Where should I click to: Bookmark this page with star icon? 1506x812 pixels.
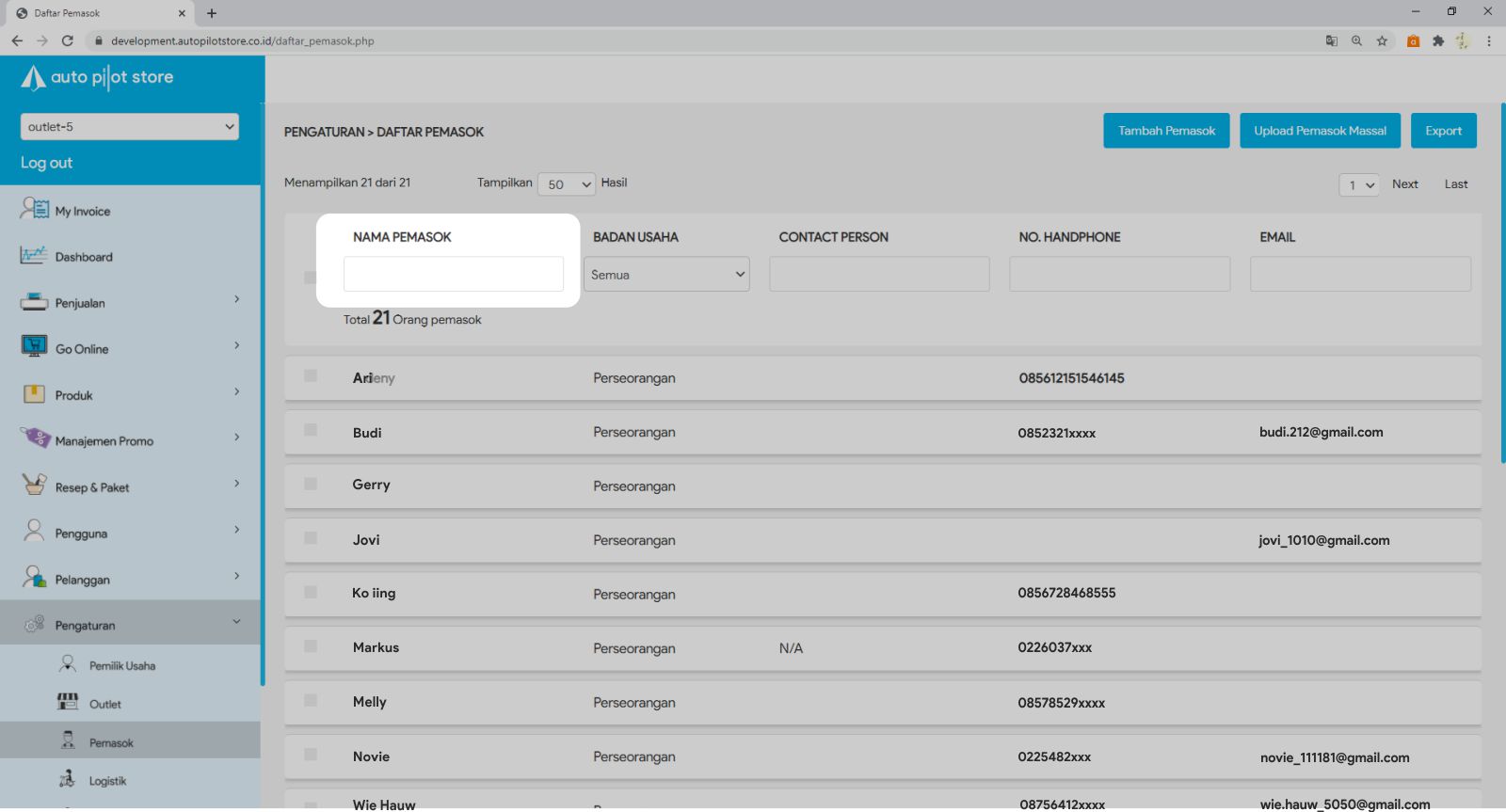click(1382, 40)
